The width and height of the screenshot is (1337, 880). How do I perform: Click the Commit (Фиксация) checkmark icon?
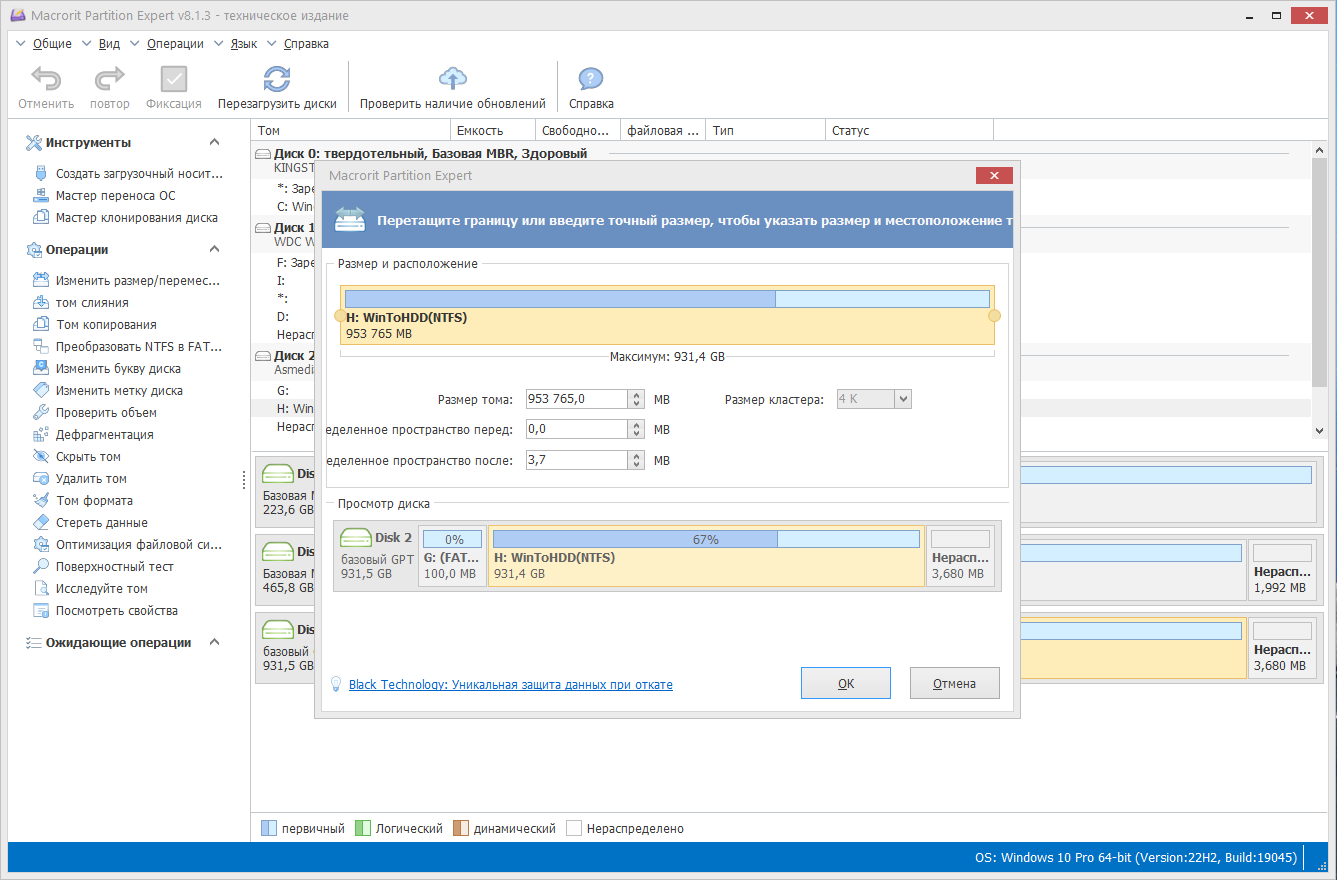tap(174, 79)
